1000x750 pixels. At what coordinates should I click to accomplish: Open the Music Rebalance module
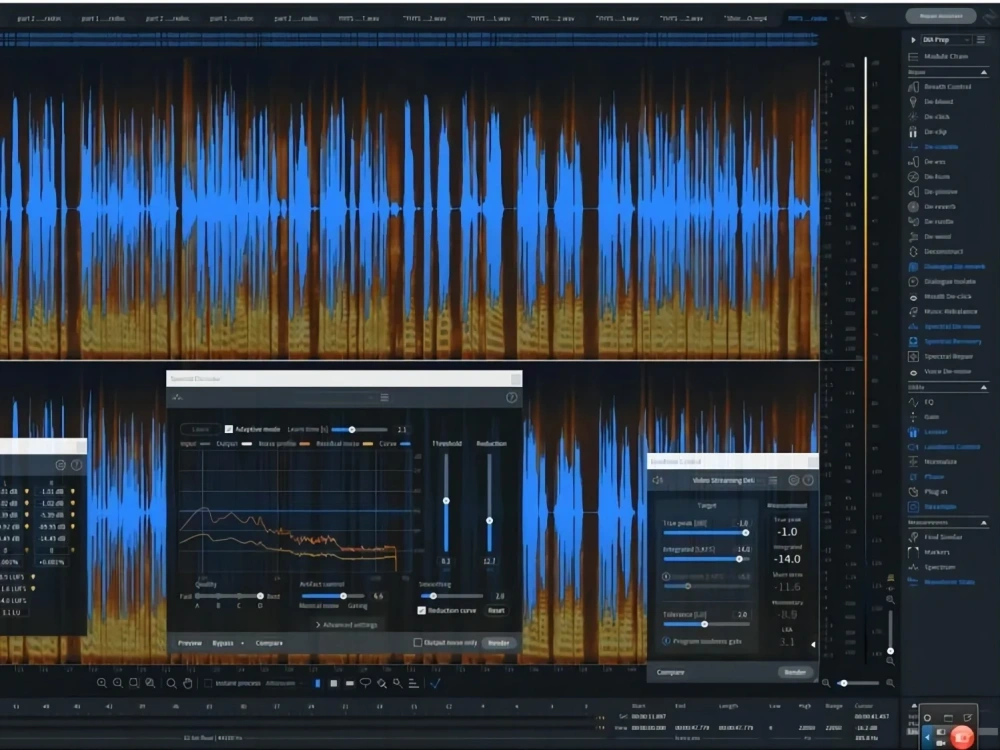[x=943, y=311]
